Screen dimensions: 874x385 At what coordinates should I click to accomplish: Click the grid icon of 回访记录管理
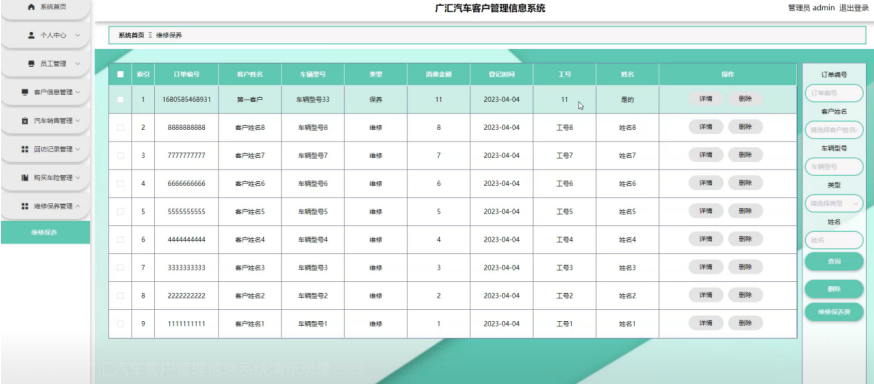(25, 149)
